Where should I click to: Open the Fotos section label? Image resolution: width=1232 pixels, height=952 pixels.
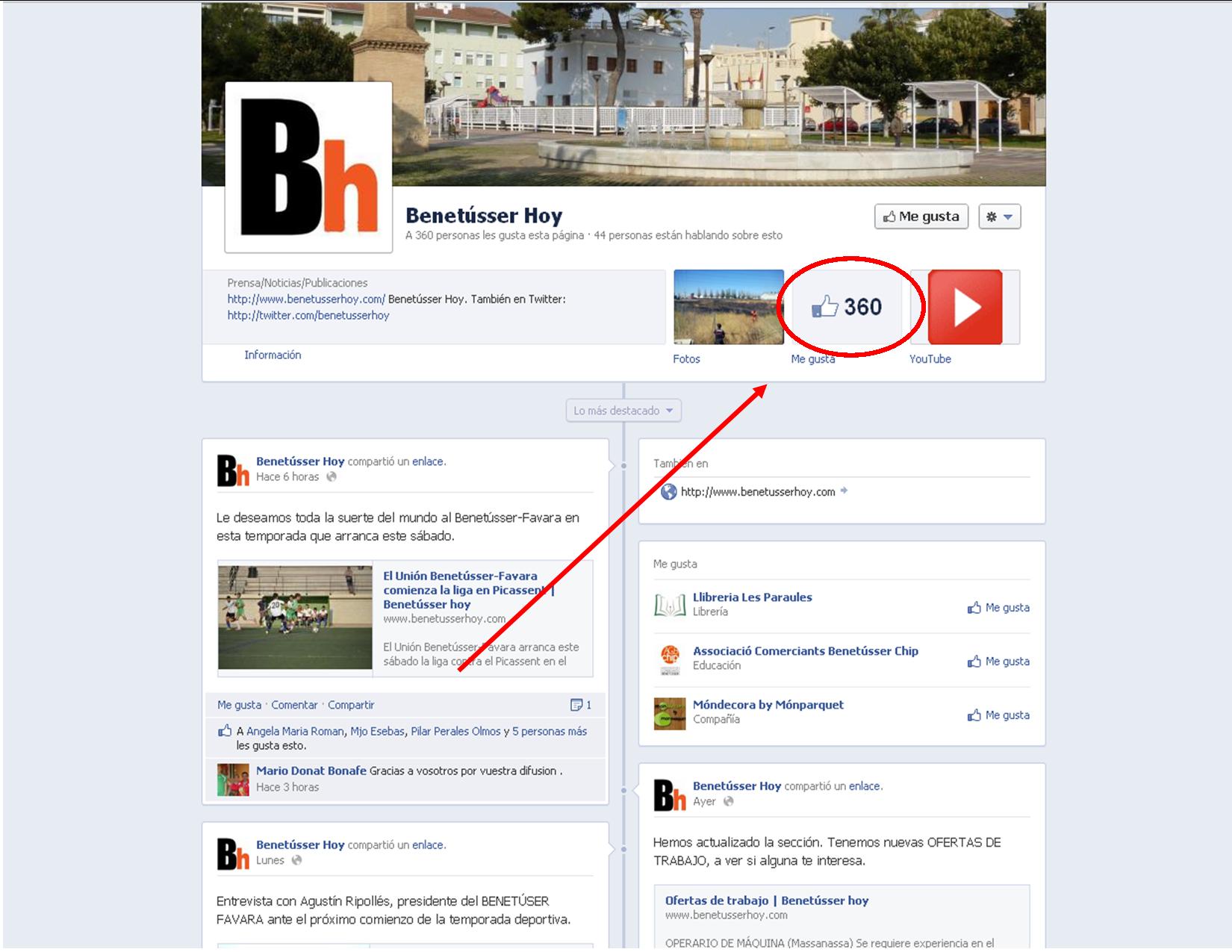click(x=686, y=359)
